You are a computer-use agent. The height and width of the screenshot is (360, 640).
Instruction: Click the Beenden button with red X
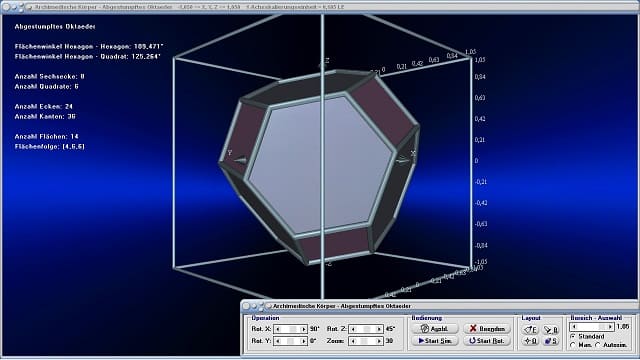487,329
